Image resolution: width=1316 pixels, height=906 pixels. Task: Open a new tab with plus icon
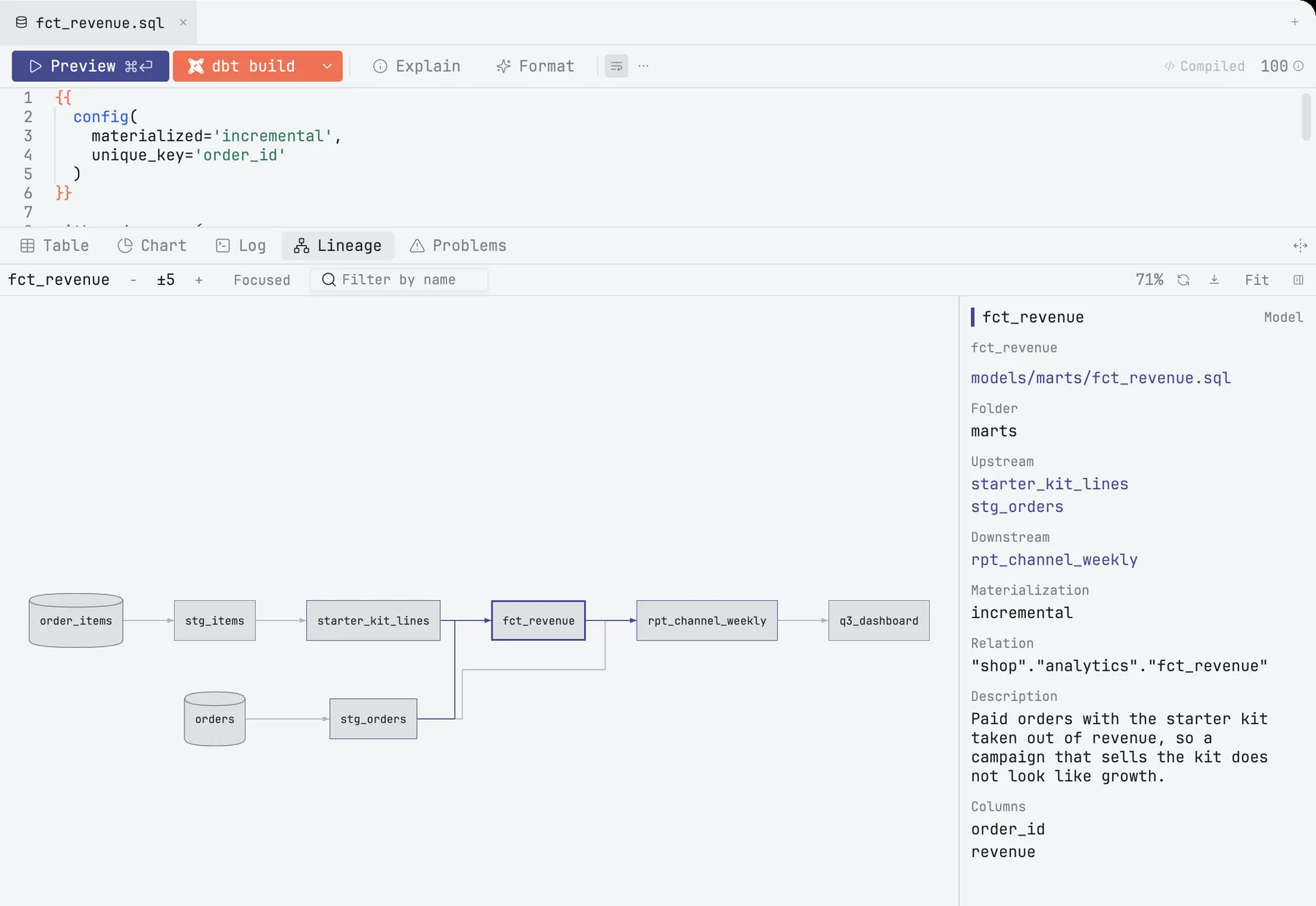(1295, 22)
